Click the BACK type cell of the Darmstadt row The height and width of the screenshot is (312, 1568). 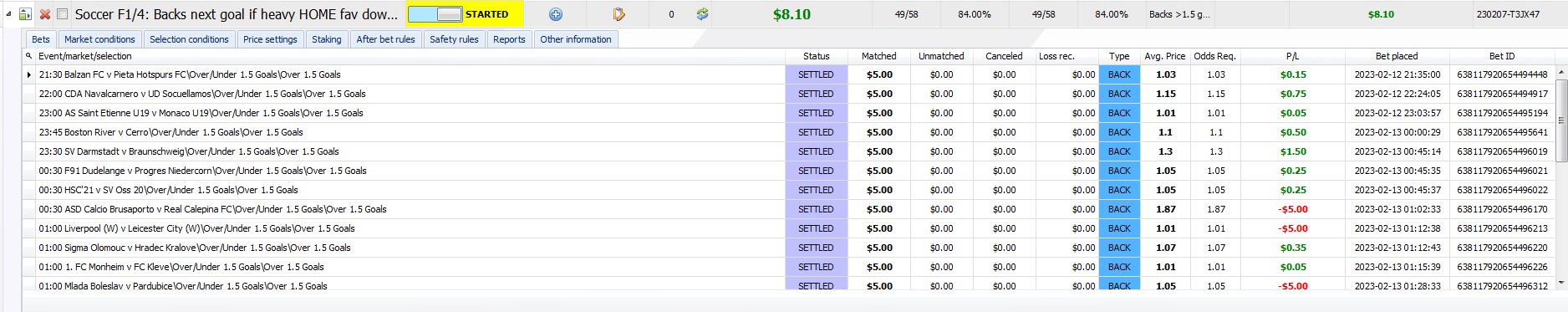tap(1119, 151)
